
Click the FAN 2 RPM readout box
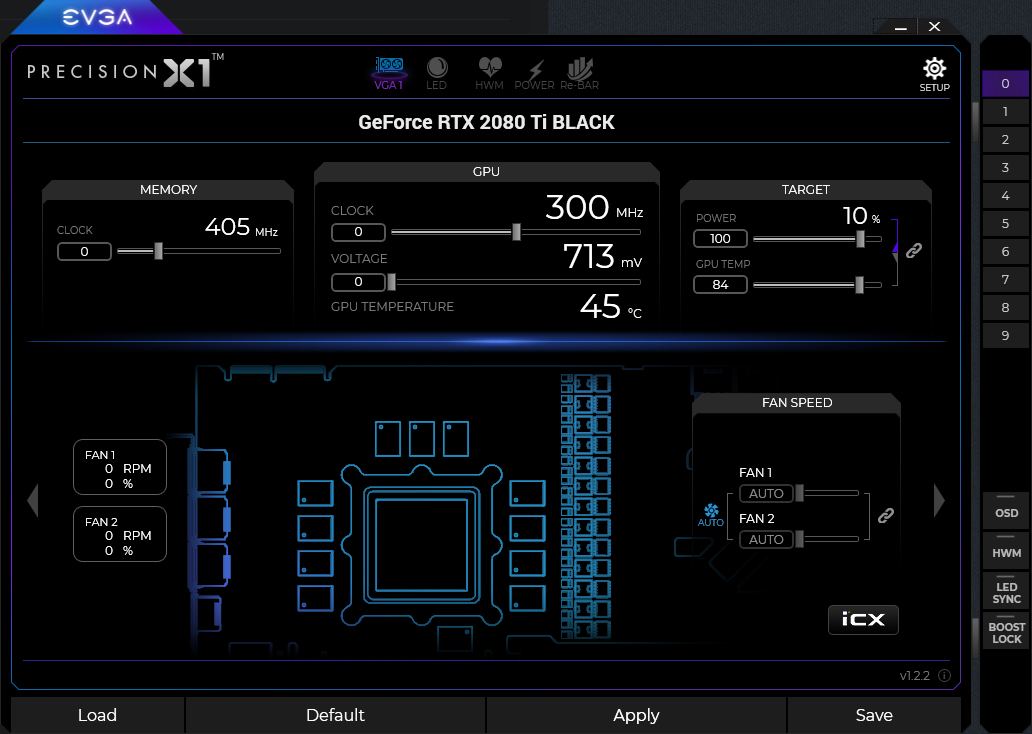[x=120, y=534]
